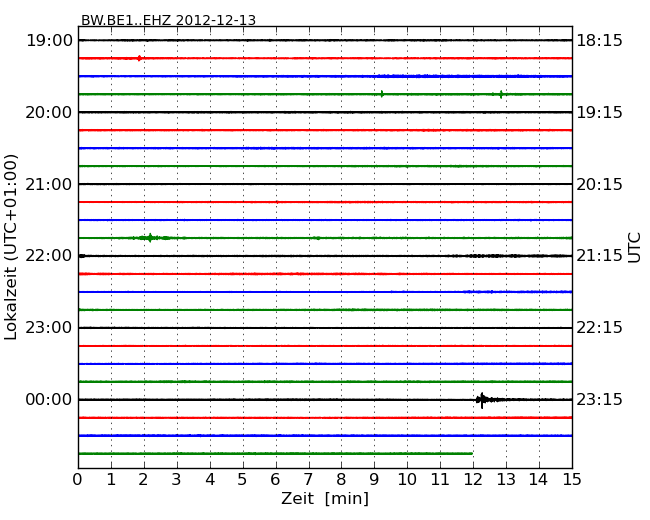Select the 22:00 local time label
Screen dimensions: 650x520
pyautogui.click(x=49, y=256)
